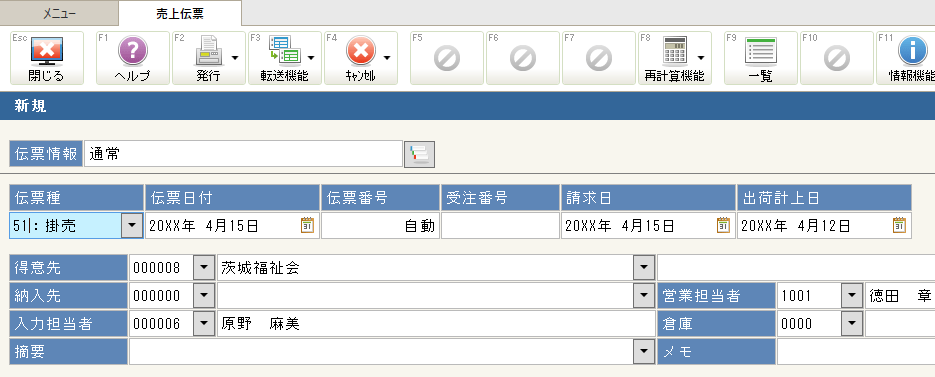The image size is (935, 377).
Task: Click the 得意先 code field 000008
Action: (x=162, y=268)
